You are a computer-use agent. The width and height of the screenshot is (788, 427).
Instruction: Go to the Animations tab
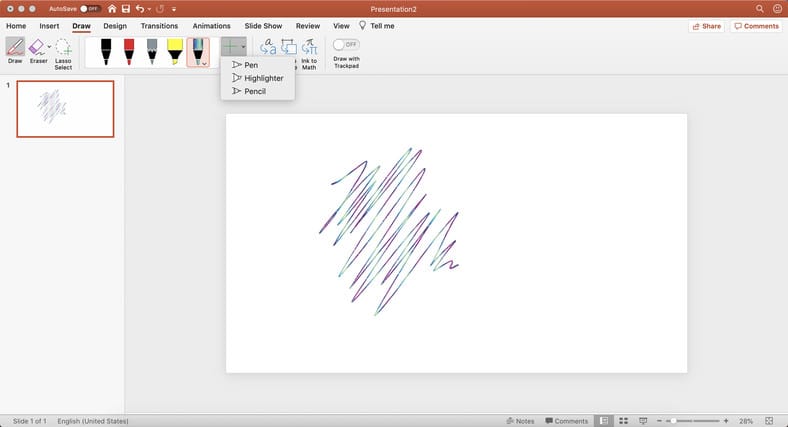(x=212, y=26)
